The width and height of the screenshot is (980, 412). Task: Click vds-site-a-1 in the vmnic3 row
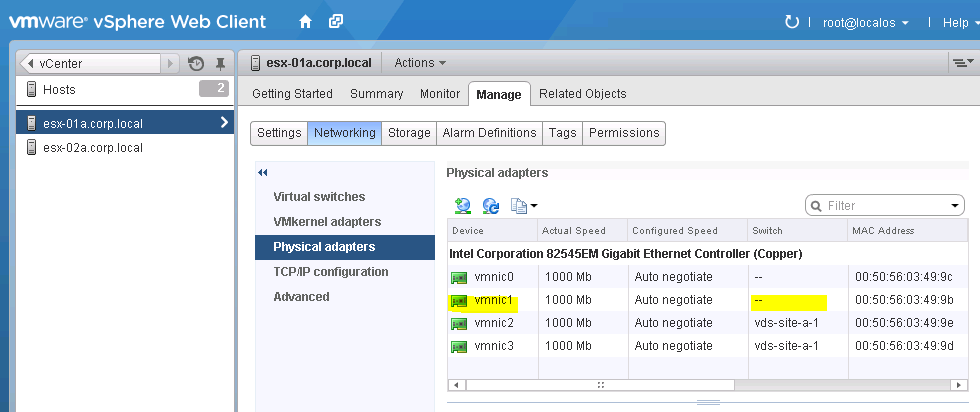(786, 346)
